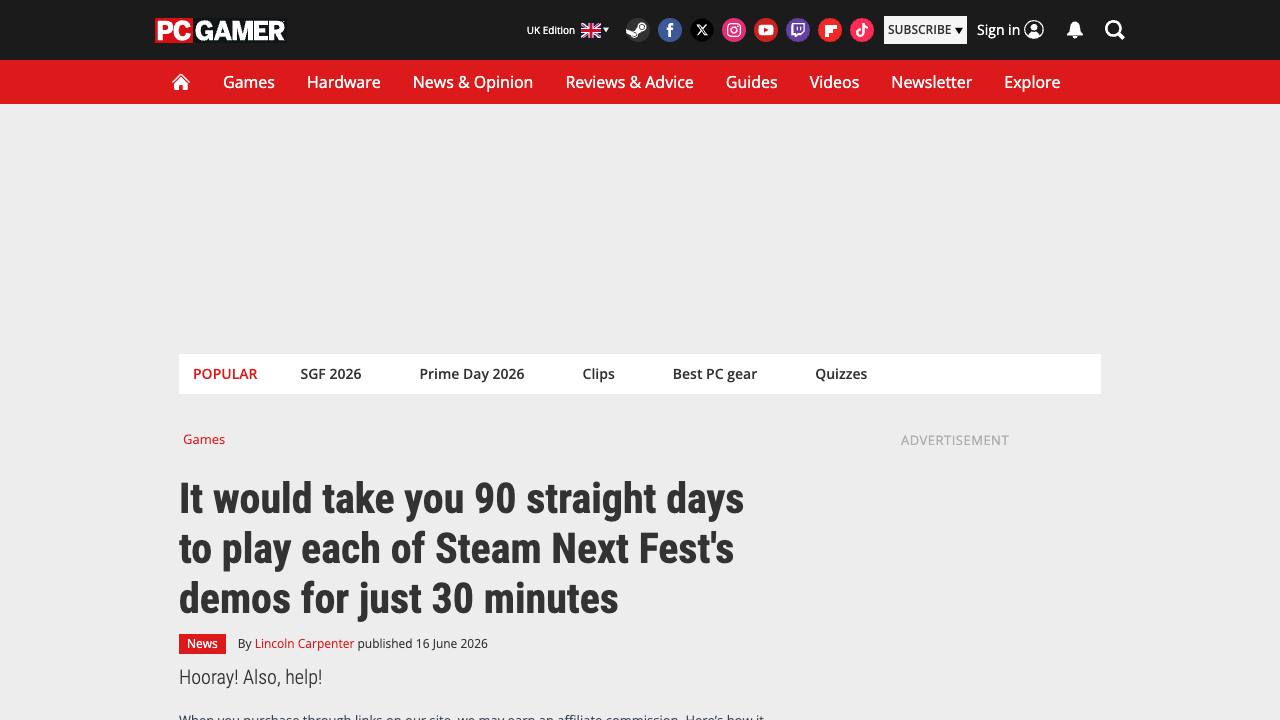Open the Clips popular link
The image size is (1280, 720).
(599, 374)
